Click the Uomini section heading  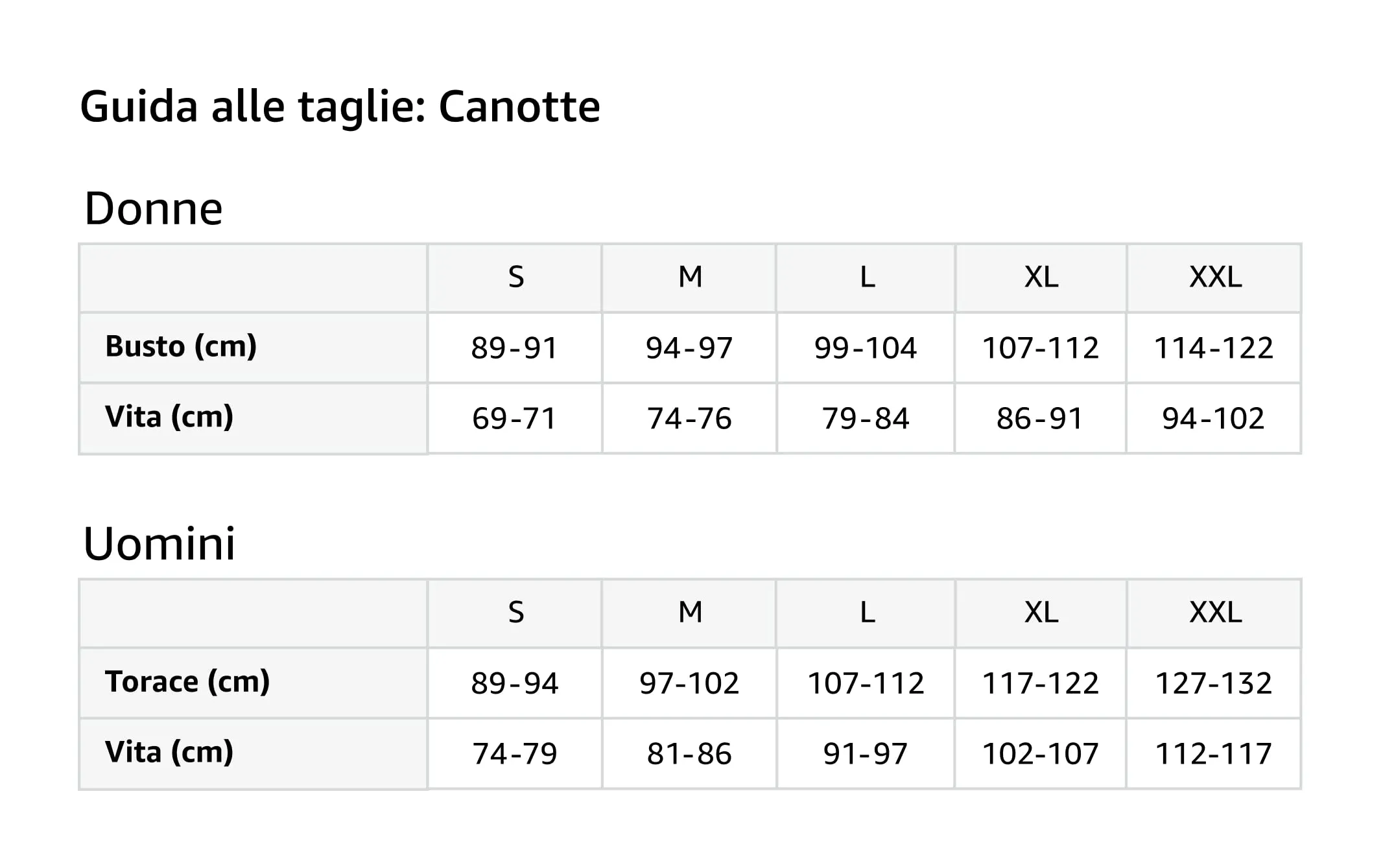(x=159, y=543)
